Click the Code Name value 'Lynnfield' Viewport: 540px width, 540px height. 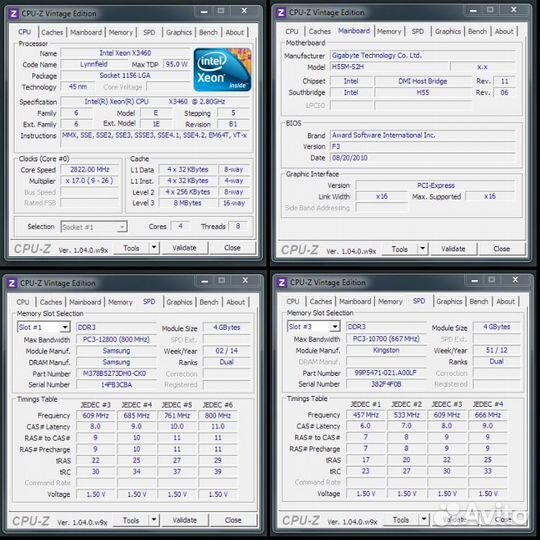point(94,64)
